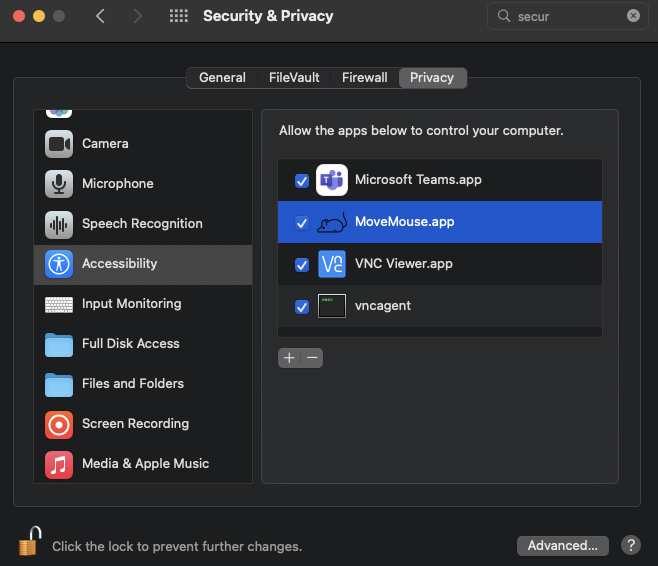Remove selected app with the minus button
This screenshot has width=658, height=566.
pos(312,358)
